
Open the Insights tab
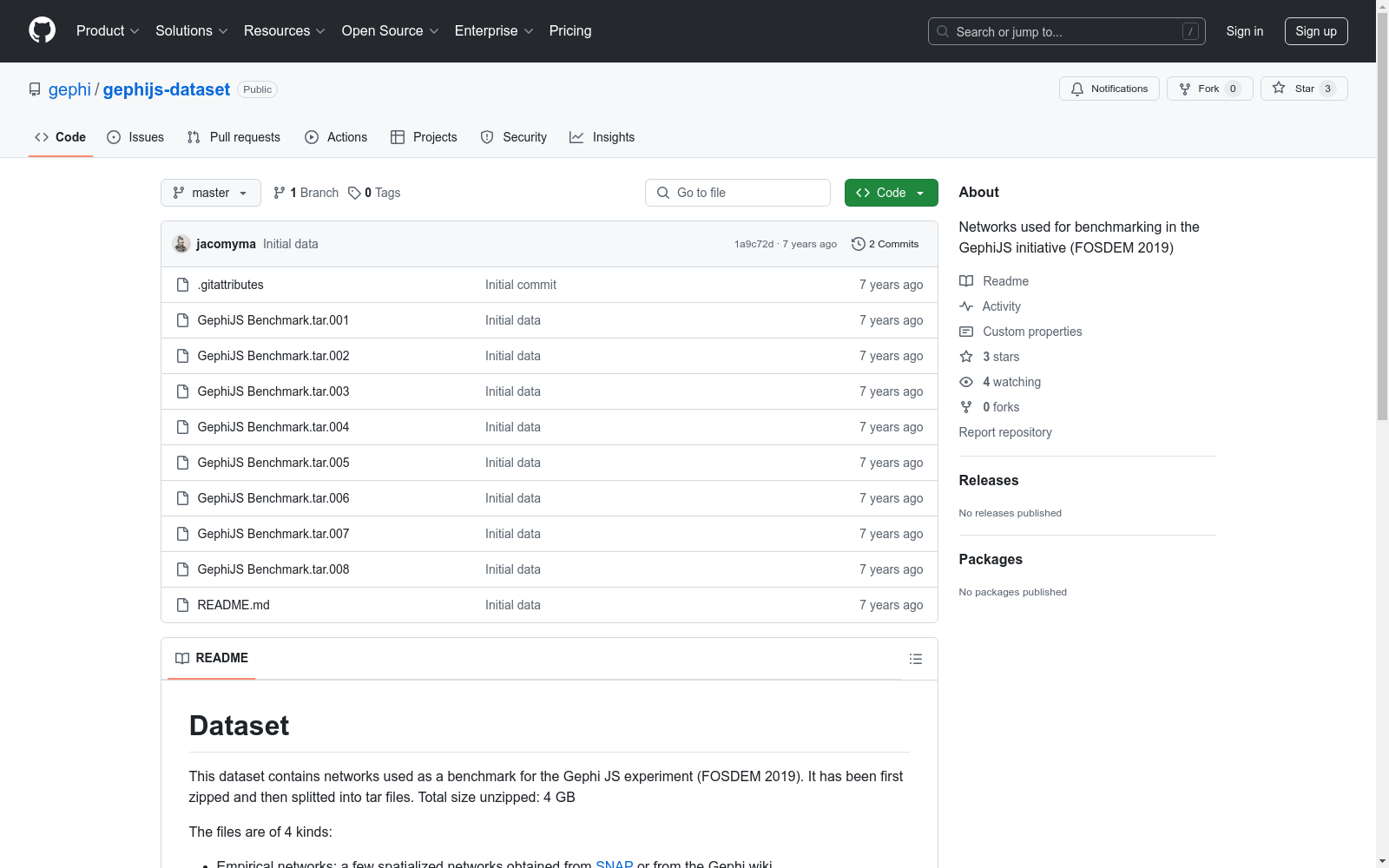(x=602, y=137)
